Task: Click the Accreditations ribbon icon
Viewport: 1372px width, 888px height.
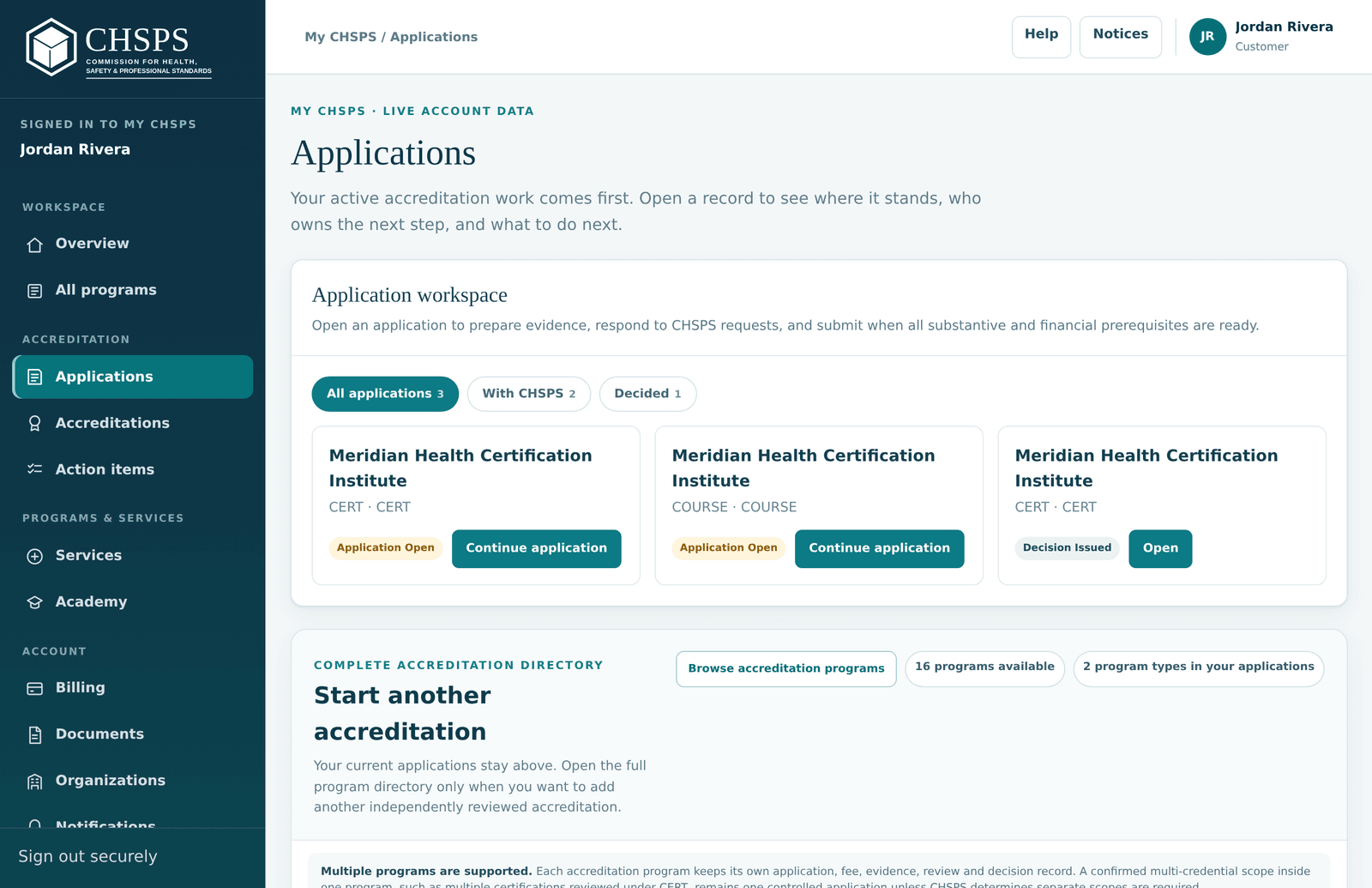Action: [x=34, y=423]
